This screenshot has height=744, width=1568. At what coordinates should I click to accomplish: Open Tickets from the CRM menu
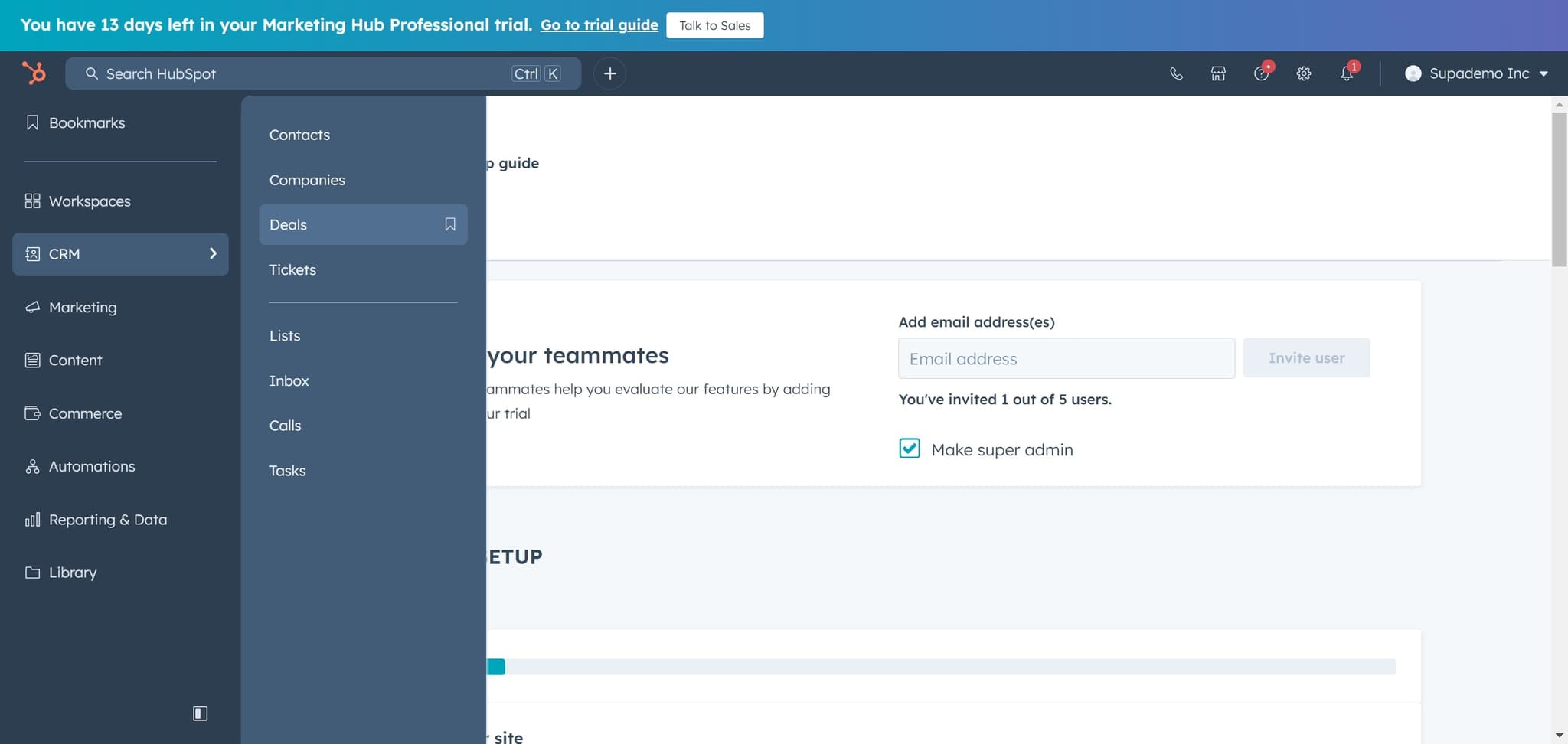pyautogui.click(x=292, y=269)
